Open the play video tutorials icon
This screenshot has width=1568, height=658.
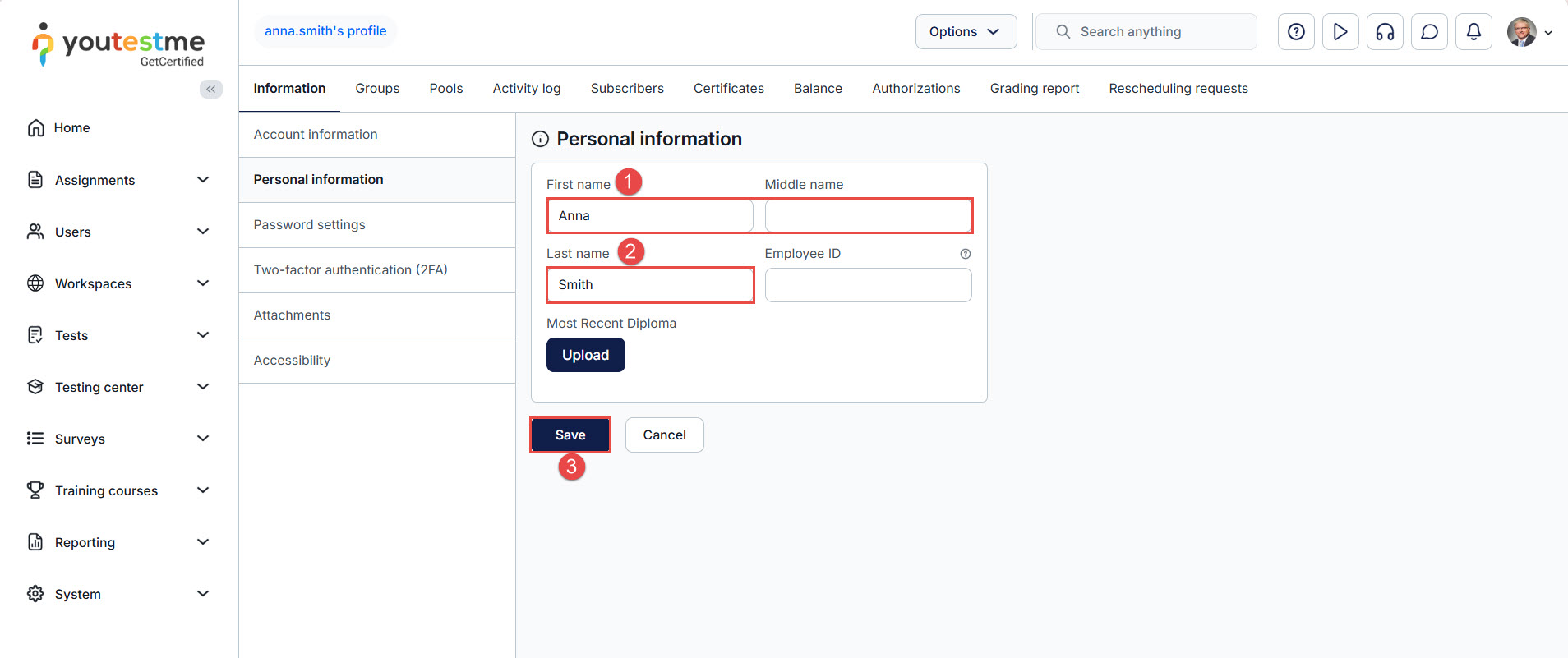click(1340, 32)
